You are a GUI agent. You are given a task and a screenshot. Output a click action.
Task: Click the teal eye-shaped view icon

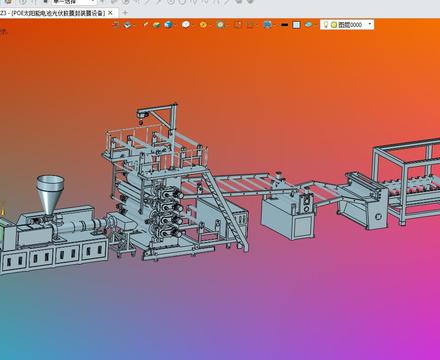coord(308,25)
